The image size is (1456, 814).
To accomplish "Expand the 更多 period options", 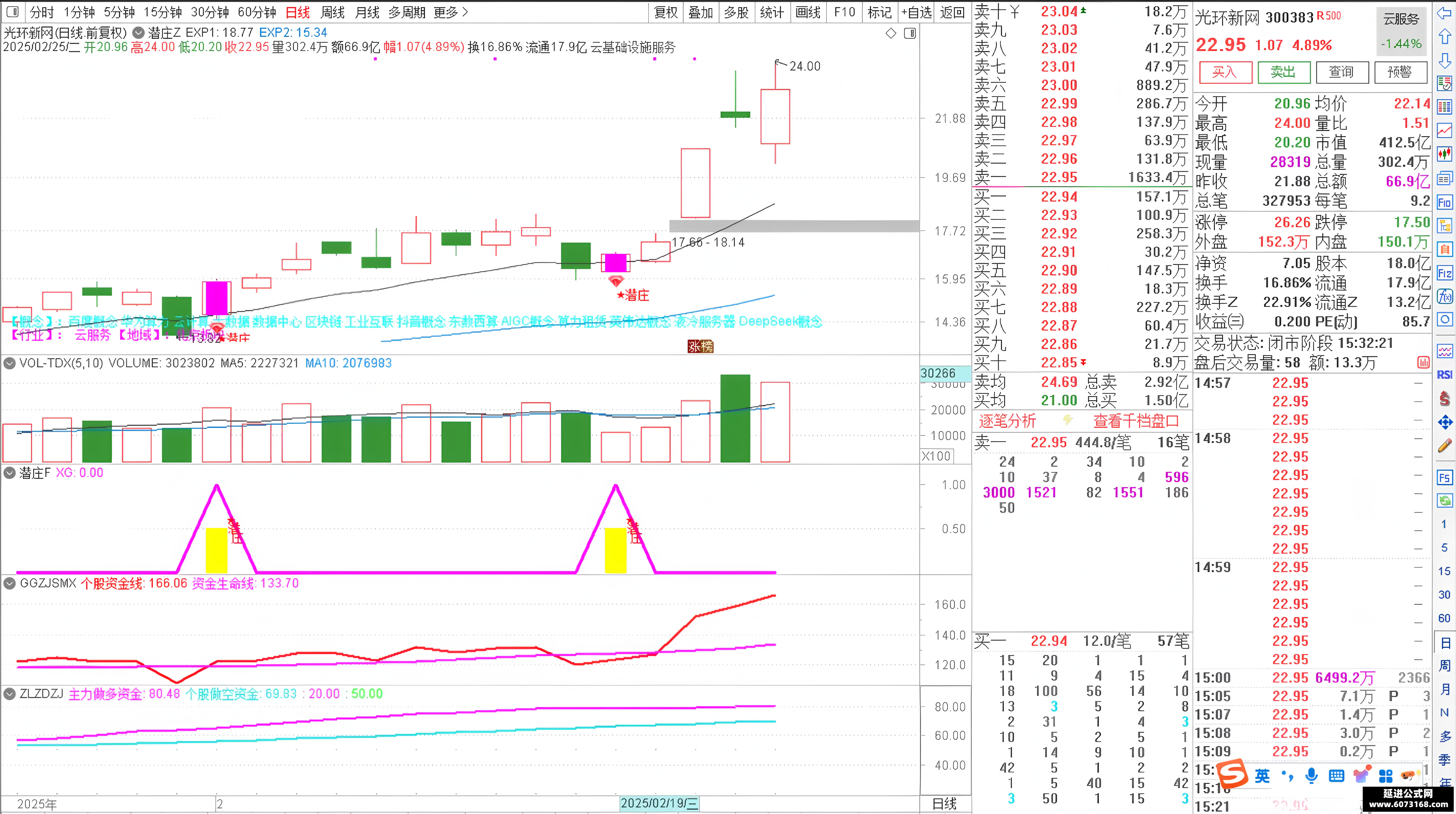I will click(450, 12).
